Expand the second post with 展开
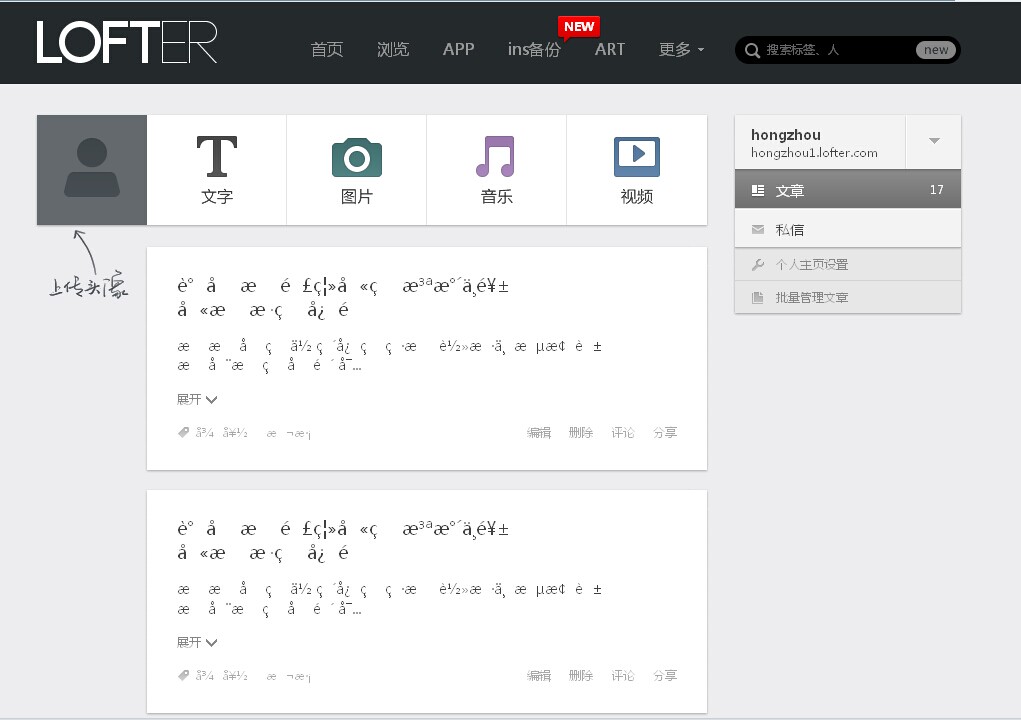This screenshot has height=720, width=1021. point(197,643)
